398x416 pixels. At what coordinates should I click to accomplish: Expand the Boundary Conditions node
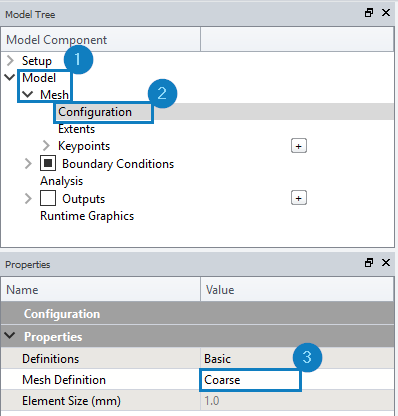28,164
